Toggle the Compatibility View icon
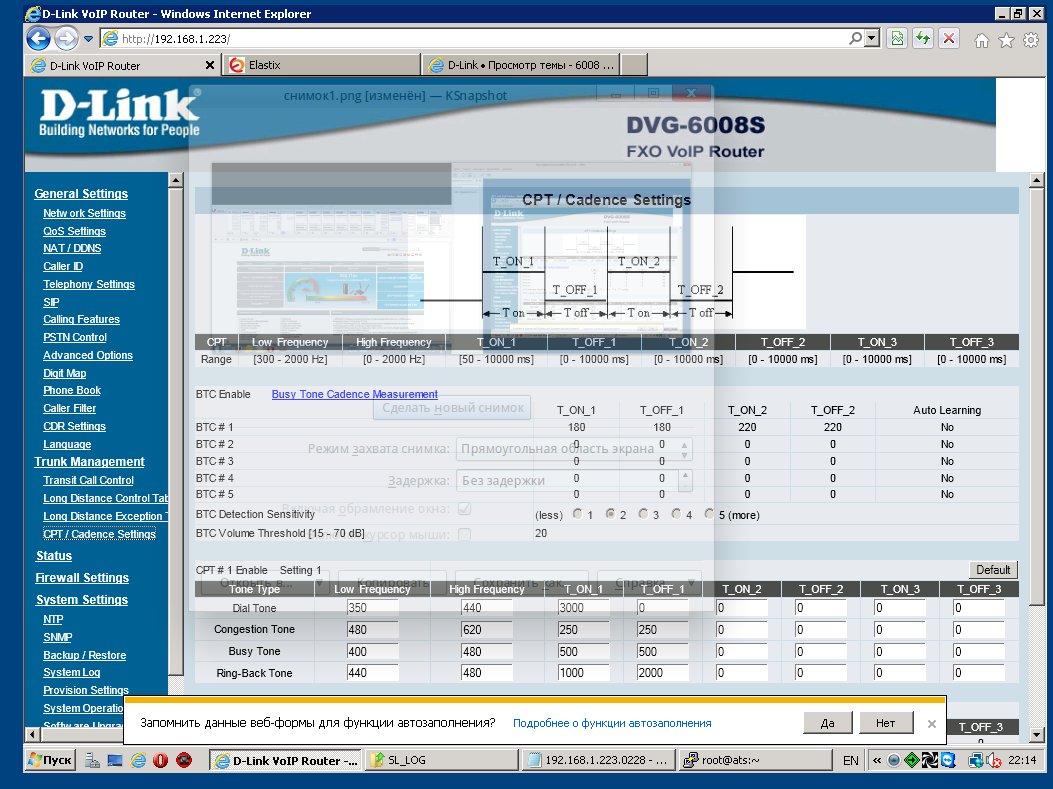Screen dimensions: 1053x789 (897, 38)
